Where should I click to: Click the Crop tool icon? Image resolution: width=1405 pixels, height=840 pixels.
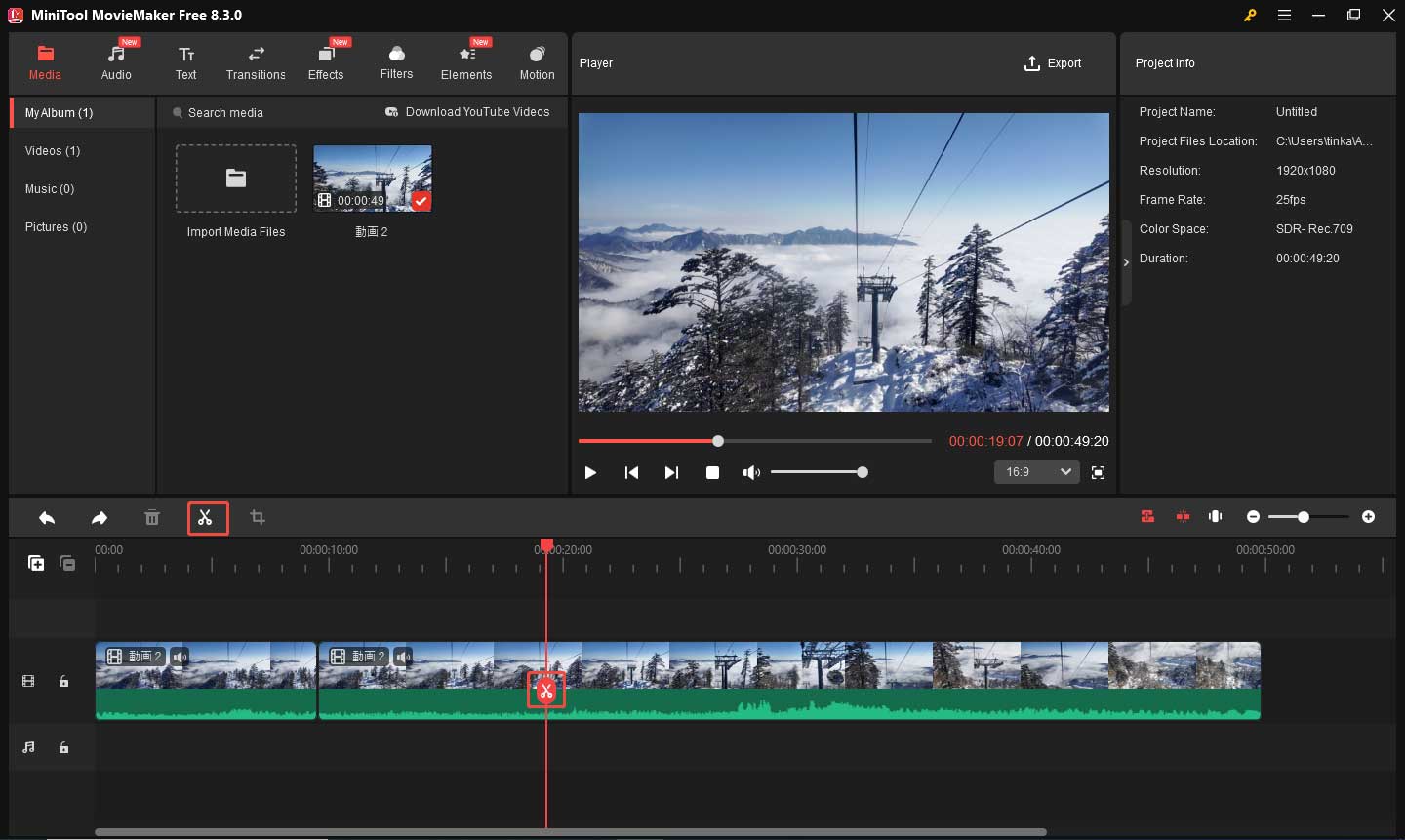(258, 517)
